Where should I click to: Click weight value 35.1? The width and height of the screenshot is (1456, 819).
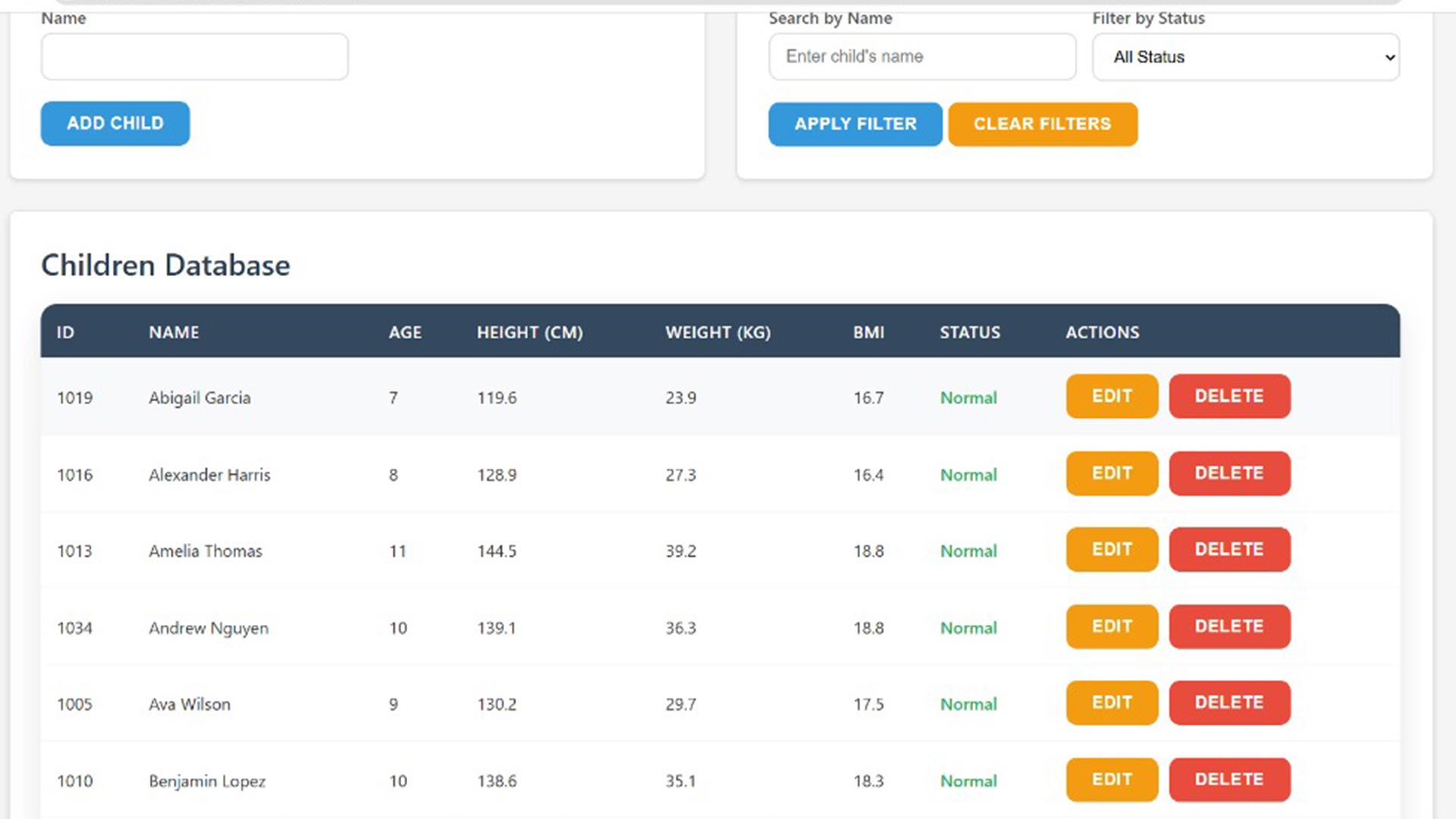(680, 781)
